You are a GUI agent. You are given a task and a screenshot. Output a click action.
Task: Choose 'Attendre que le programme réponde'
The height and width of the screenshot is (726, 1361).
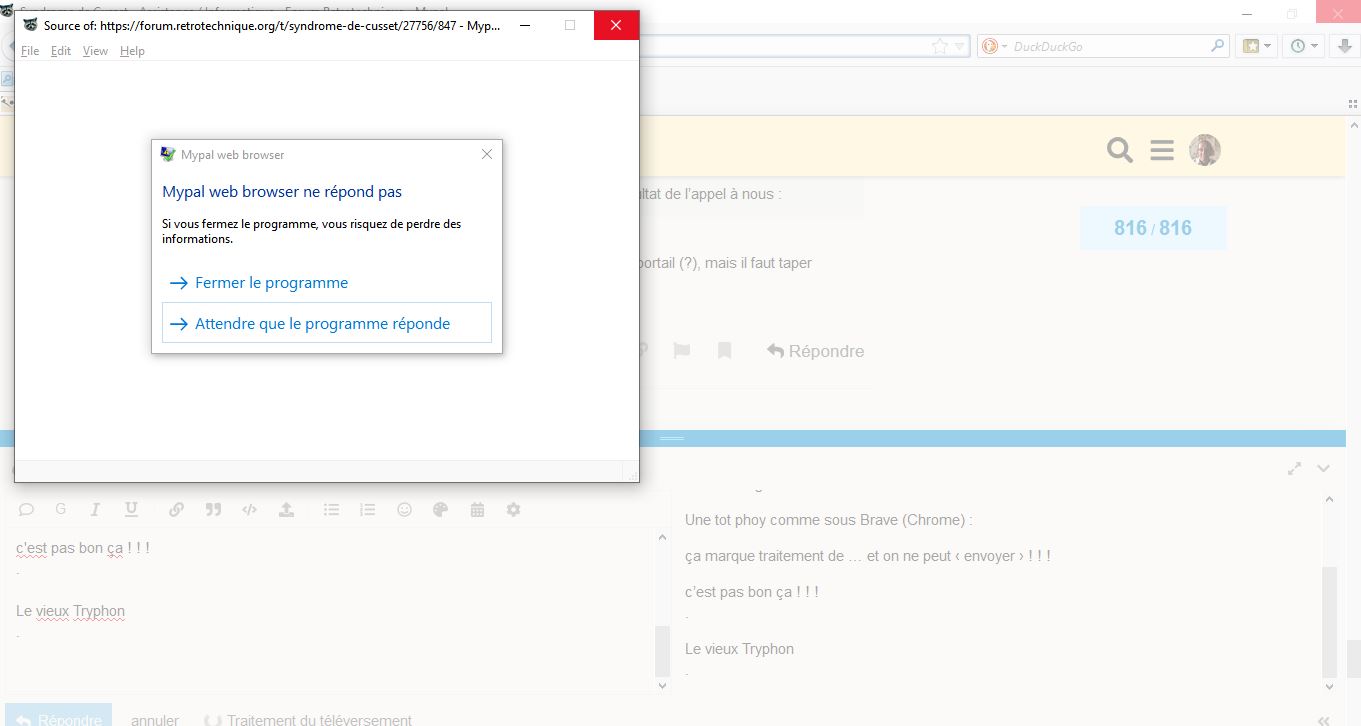pyautogui.click(x=322, y=324)
